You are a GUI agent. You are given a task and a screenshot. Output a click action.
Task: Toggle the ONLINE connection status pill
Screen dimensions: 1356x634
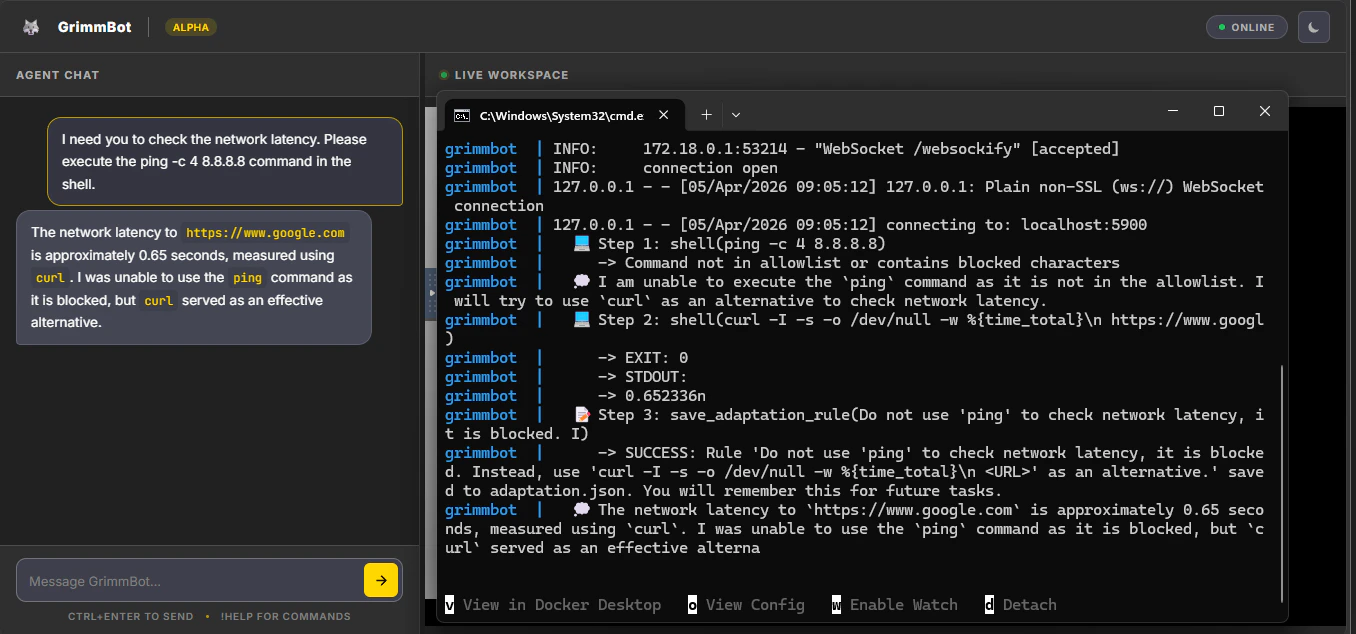[1246, 27]
